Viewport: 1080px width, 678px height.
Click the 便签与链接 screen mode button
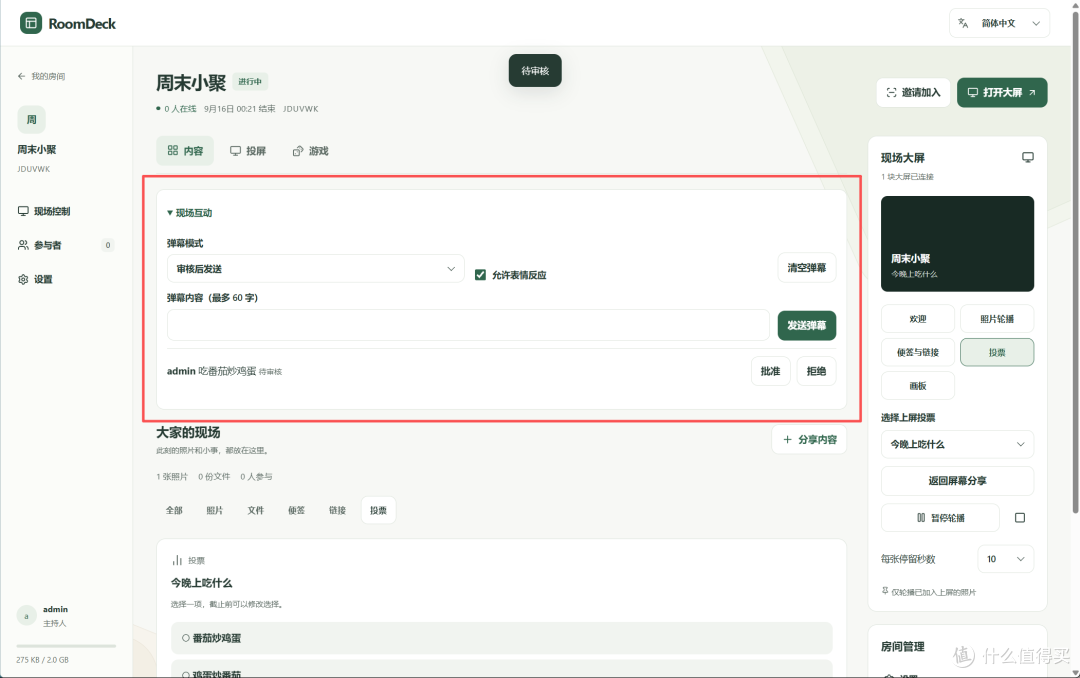pos(917,352)
